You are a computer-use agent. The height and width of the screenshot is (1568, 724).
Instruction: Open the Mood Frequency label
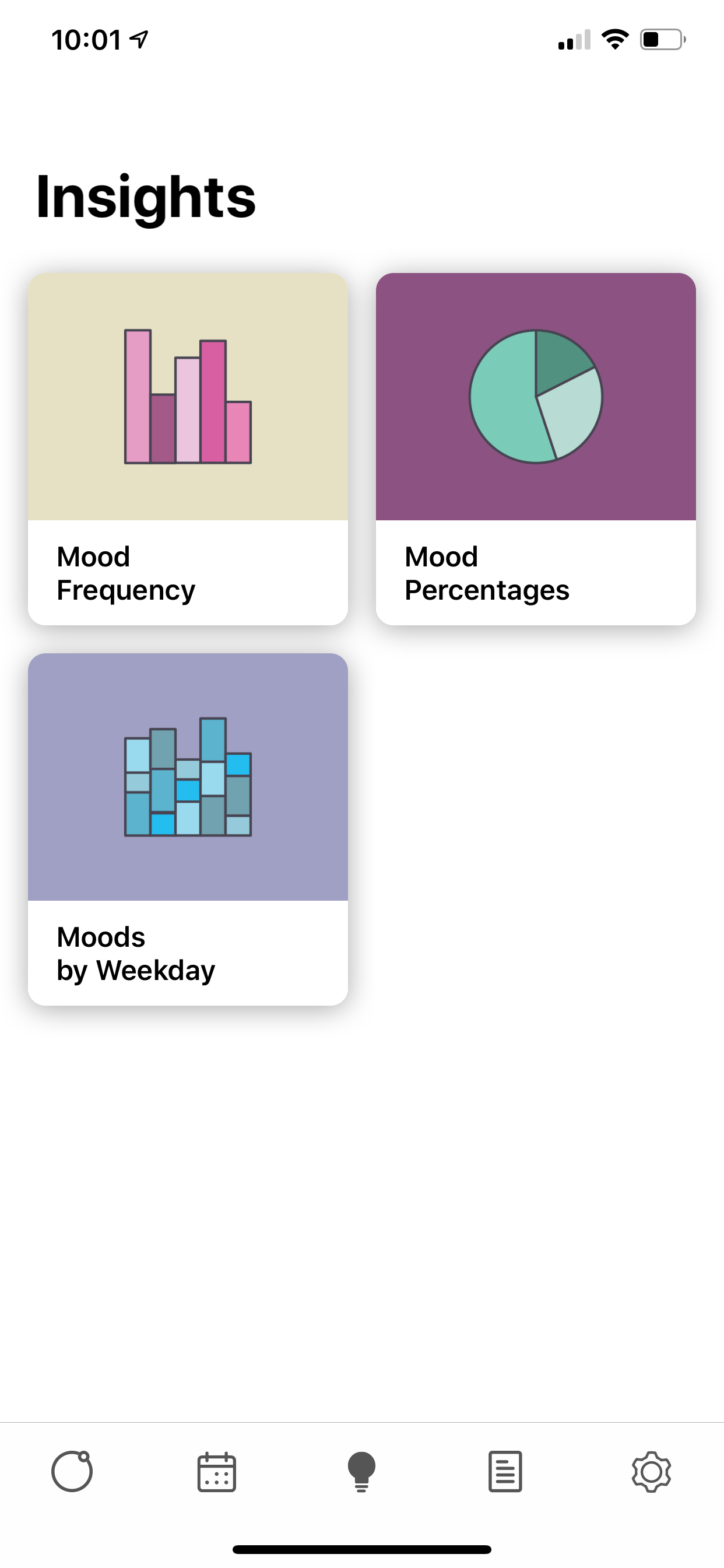click(x=126, y=573)
